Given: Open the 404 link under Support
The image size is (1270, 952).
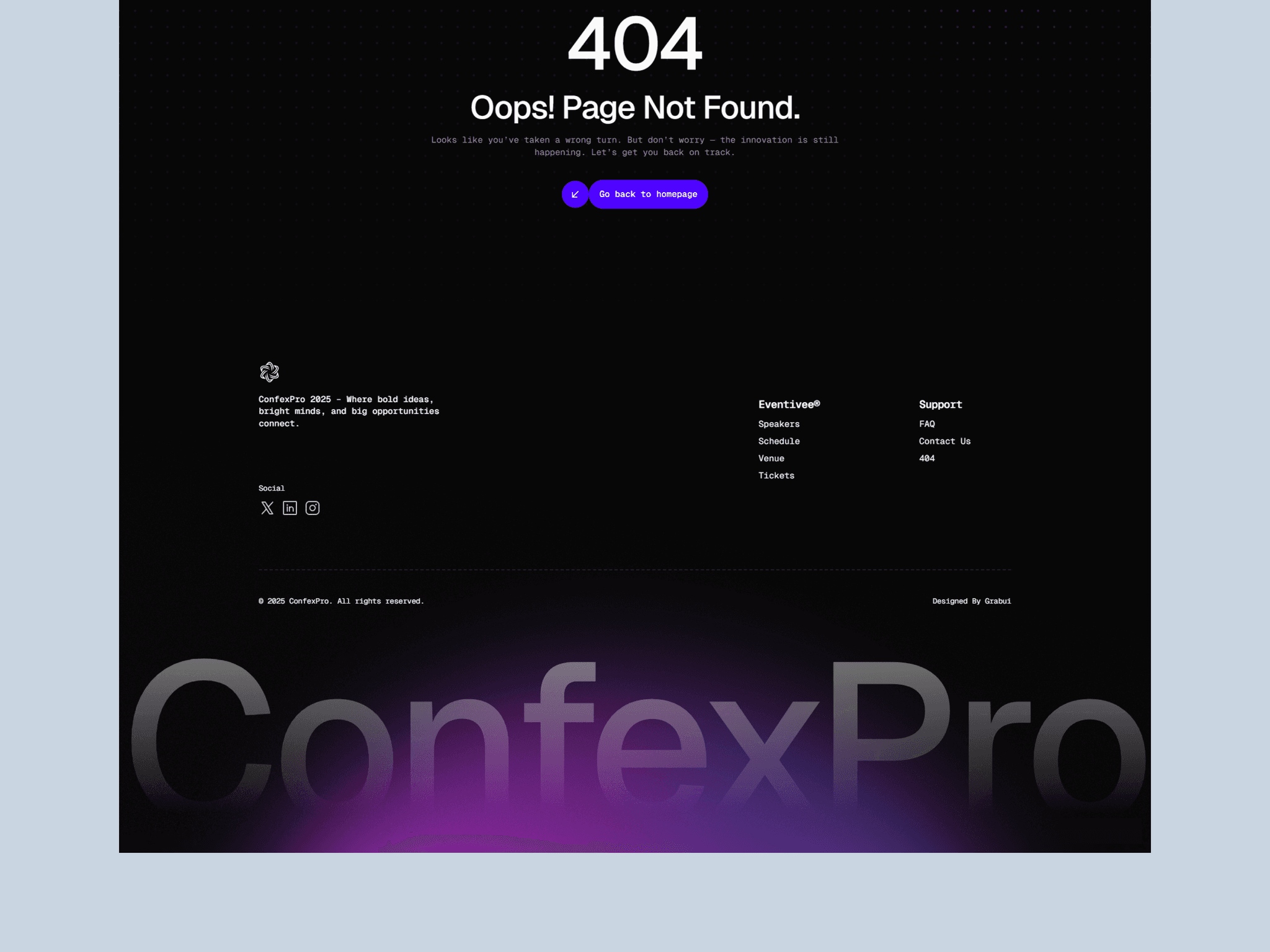Looking at the screenshot, I should coord(927,459).
